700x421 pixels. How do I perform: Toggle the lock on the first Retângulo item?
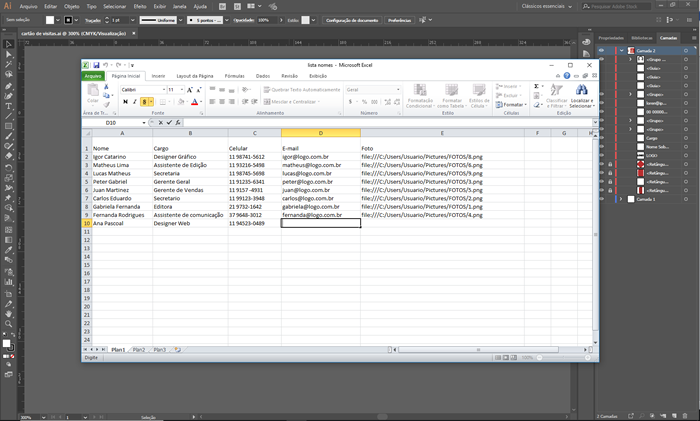click(610, 164)
